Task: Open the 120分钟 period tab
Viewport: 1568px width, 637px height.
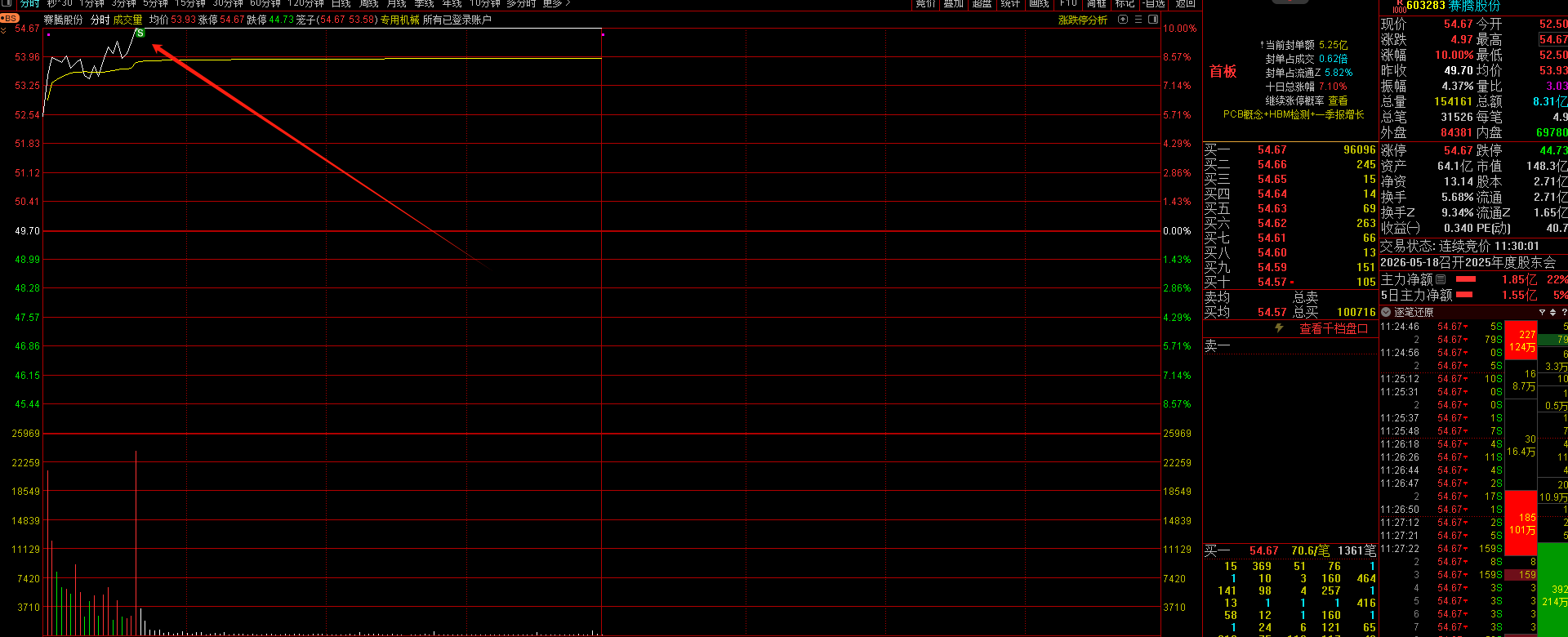Action: tap(305, 4)
